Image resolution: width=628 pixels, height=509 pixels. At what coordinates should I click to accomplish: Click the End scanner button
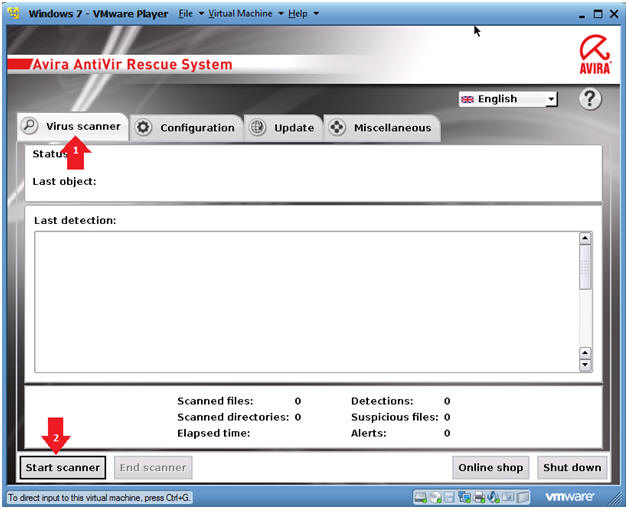[153, 467]
